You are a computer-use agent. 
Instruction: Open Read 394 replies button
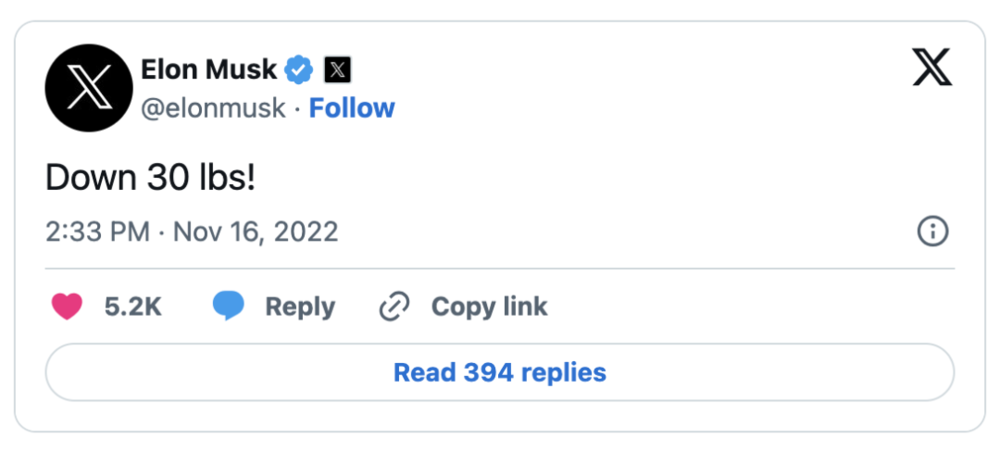click(x=500, y=373)
